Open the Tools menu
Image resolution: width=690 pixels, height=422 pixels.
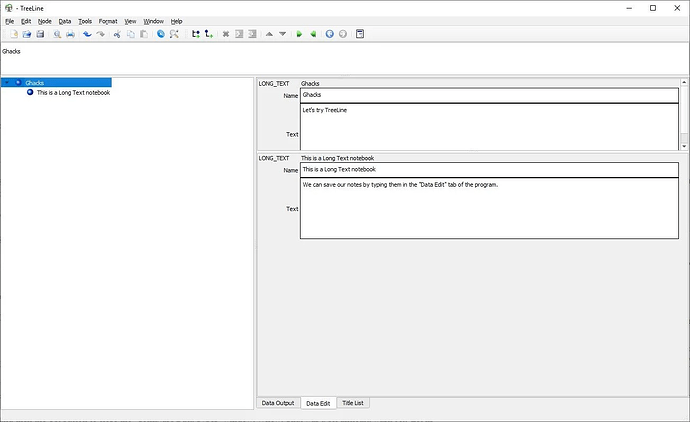coord(85,21)
